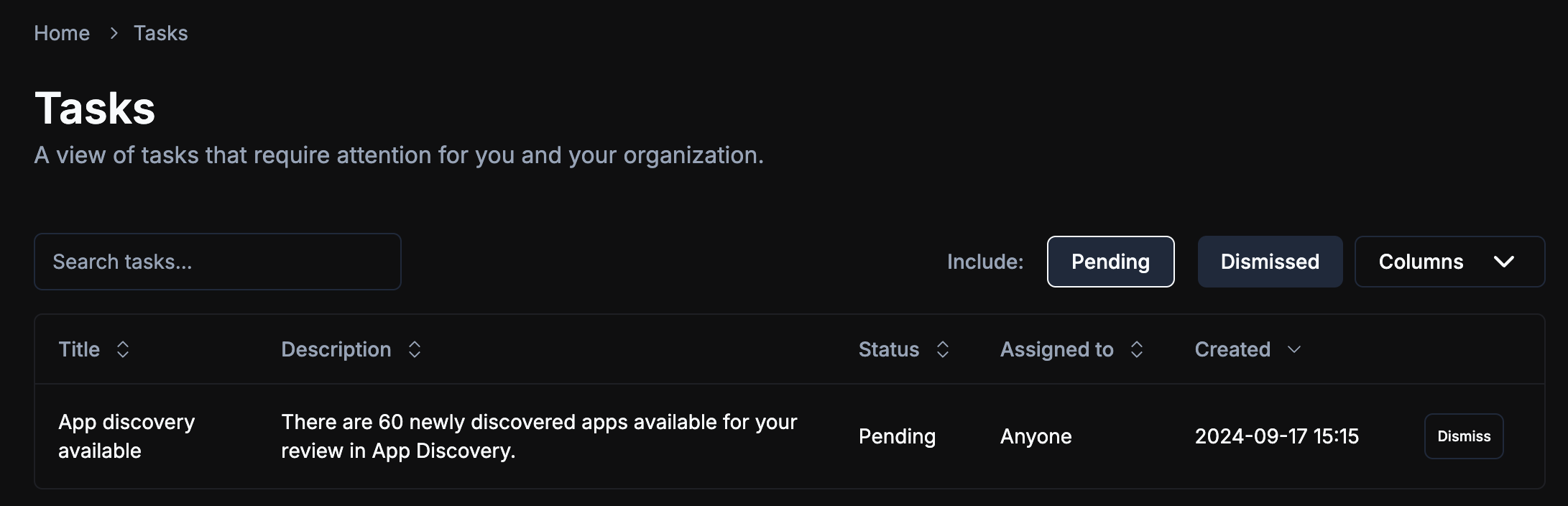1568x506 pixels.
Task: Click the down chevron next to Created
Action: coord(1294,349)
